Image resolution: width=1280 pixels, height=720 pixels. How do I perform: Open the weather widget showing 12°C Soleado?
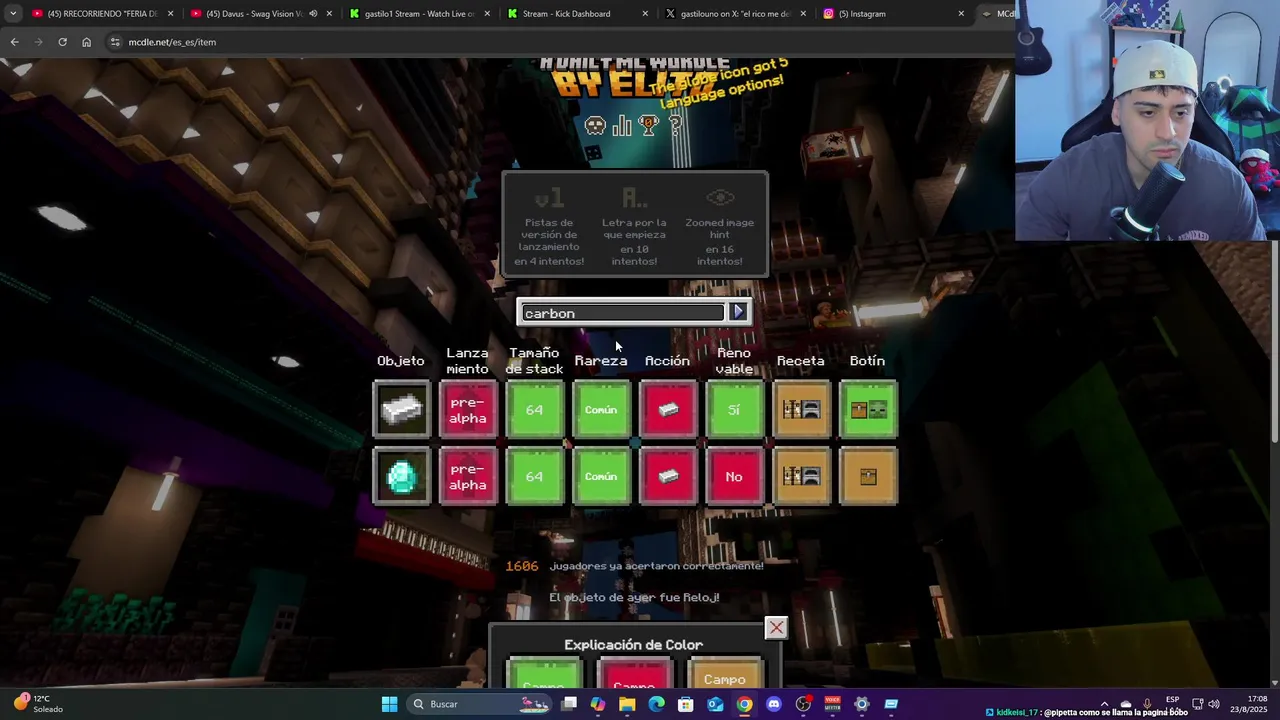point(39,704)
